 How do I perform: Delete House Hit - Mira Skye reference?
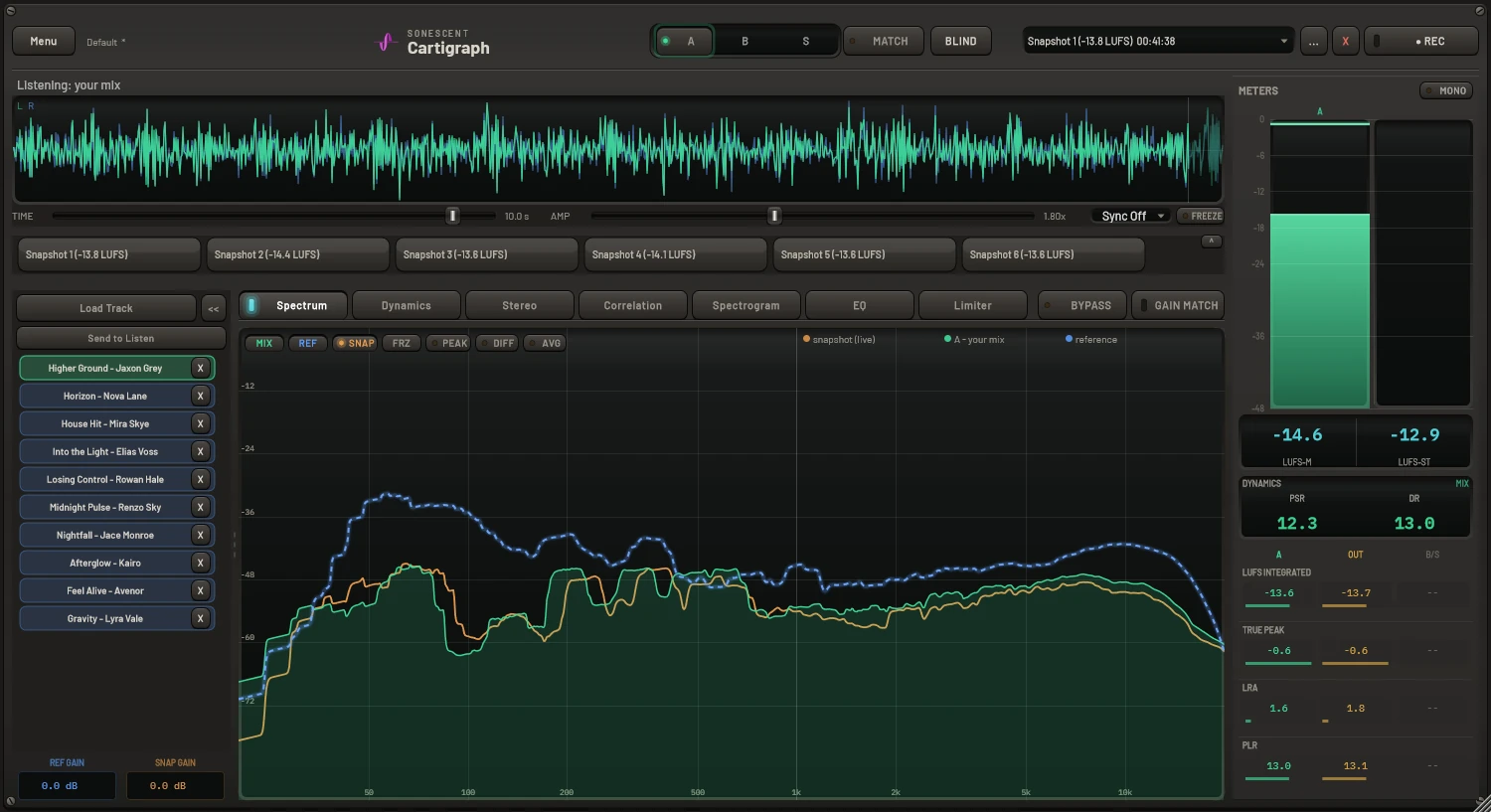[201, 423]
